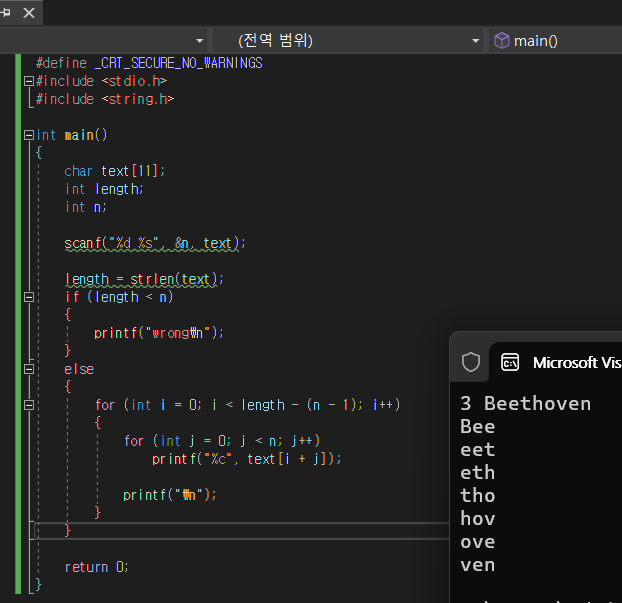The image size is (622, 603).
Task: Click console output line 'eth'
Action: coord(478,472)
